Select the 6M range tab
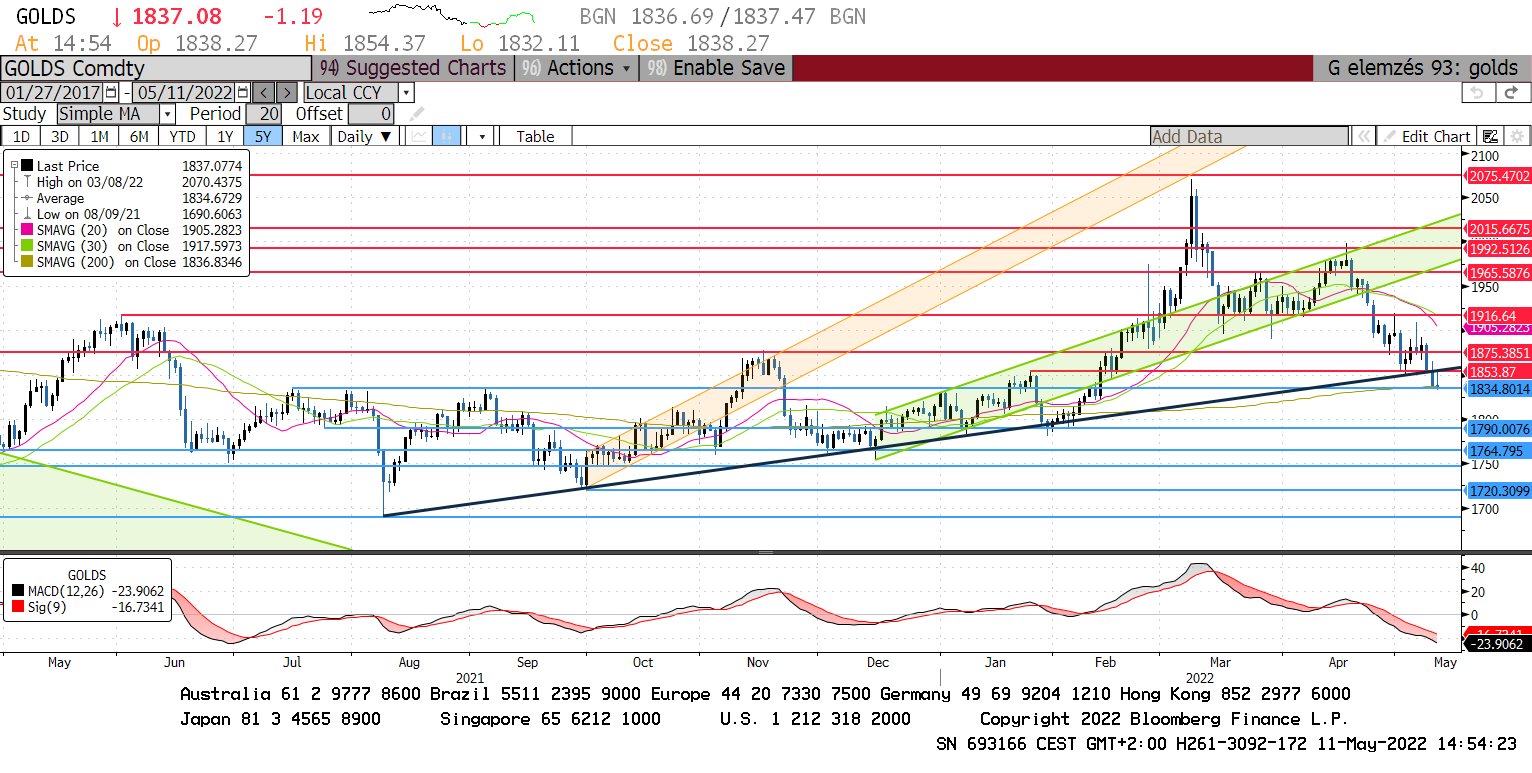This screenshot has height=773, width=1532. 139,136
